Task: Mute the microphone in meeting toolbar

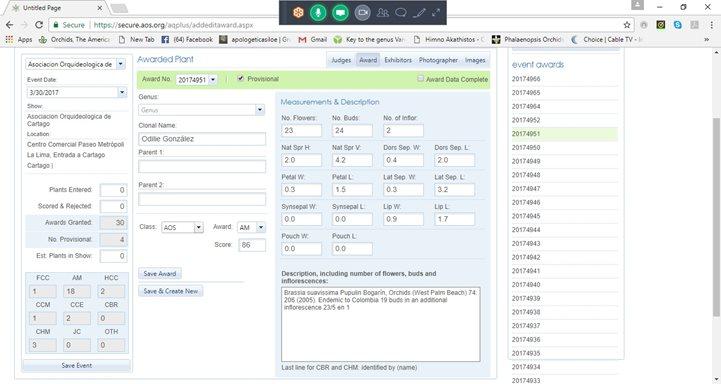Action: pos(318,12)
